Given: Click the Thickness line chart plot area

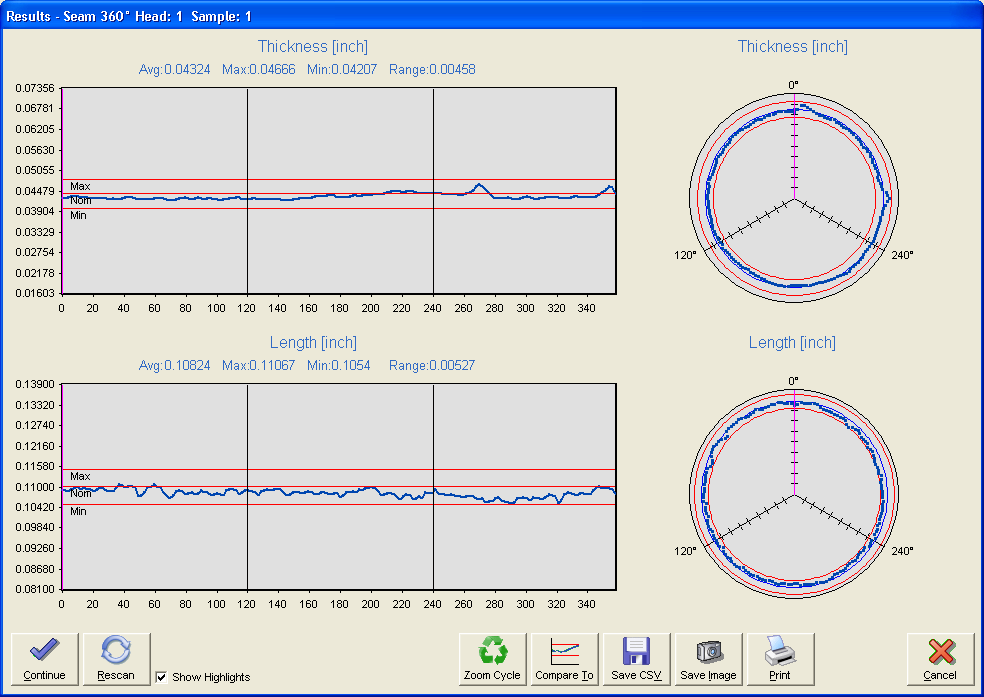Looking at the screenshot, I should 338,250.
